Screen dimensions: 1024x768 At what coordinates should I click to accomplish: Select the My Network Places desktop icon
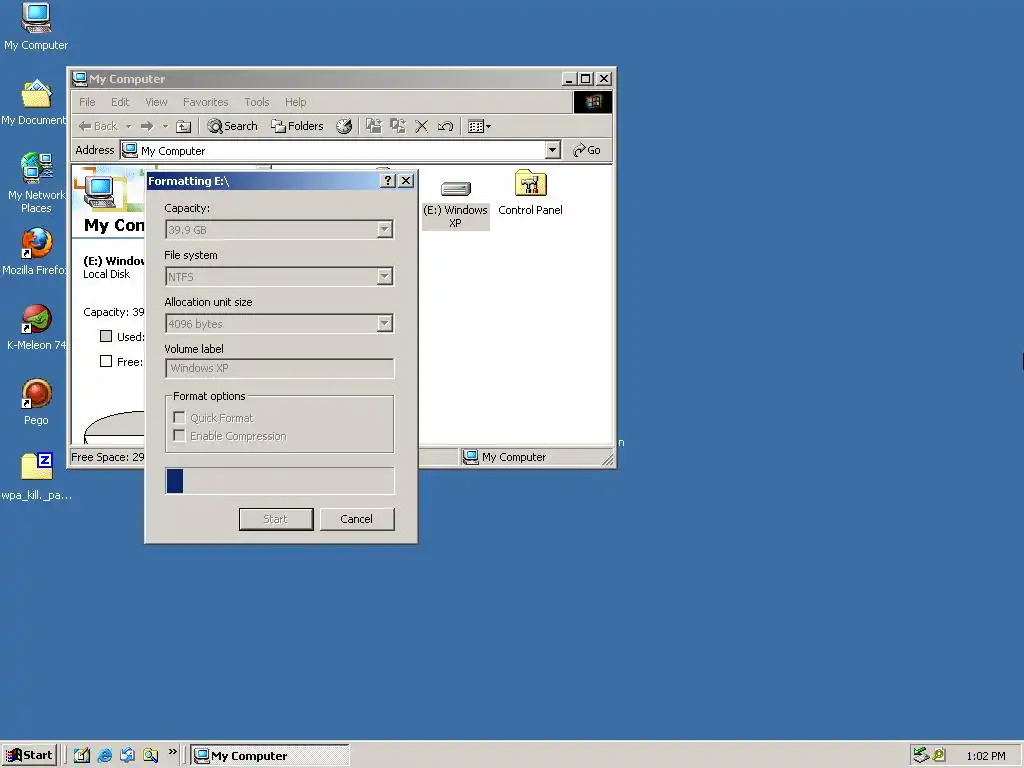(x=36, y=183)
